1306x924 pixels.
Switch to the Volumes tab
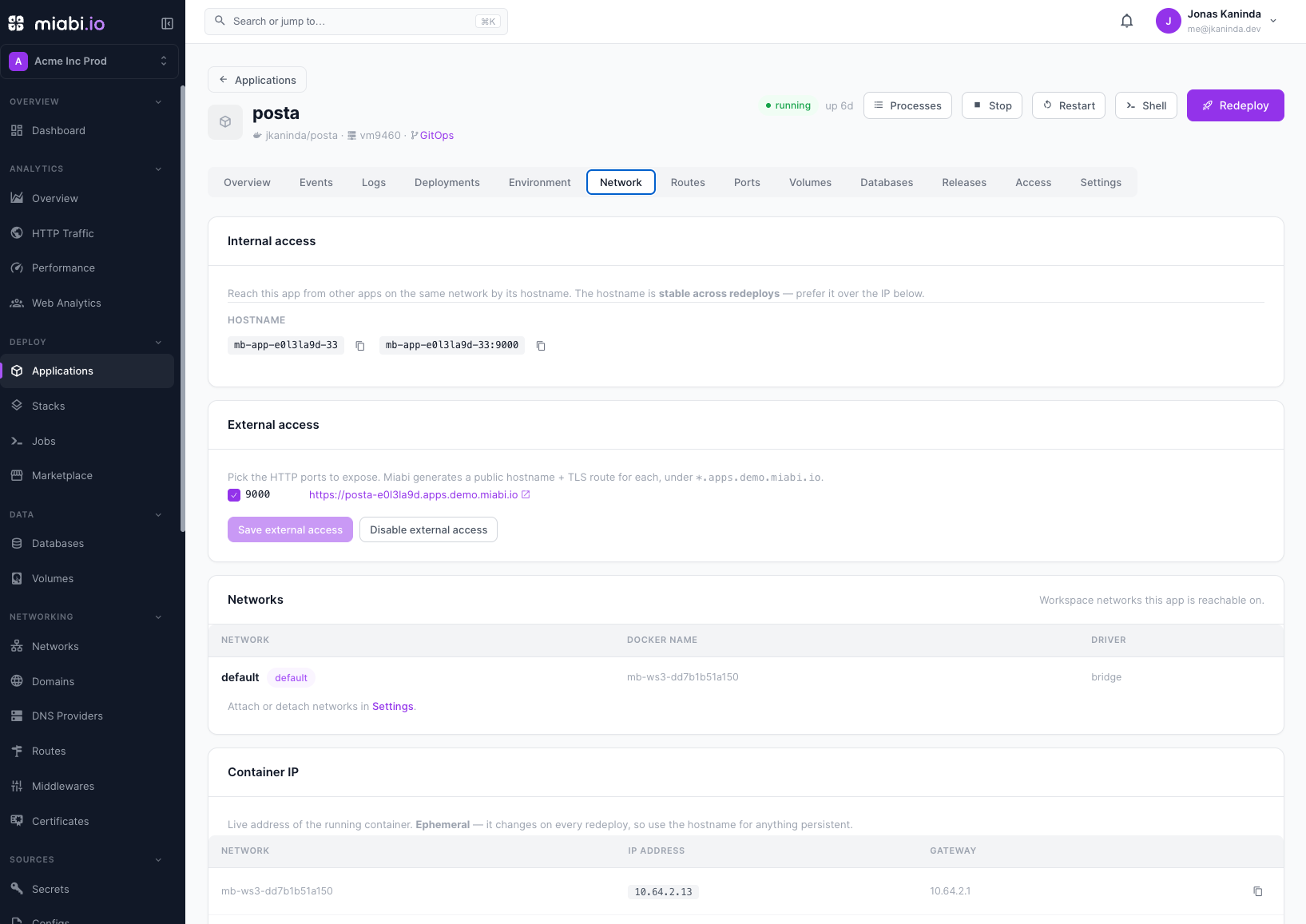click(x=810, y=183)
